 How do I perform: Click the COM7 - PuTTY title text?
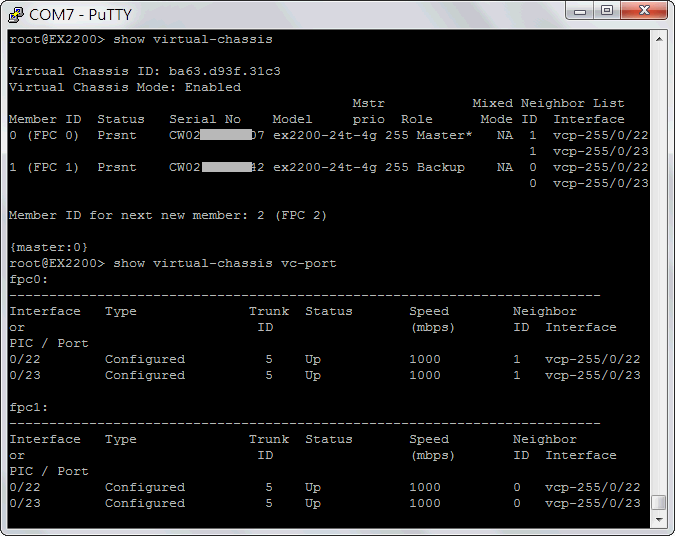(x=80, y=15)
